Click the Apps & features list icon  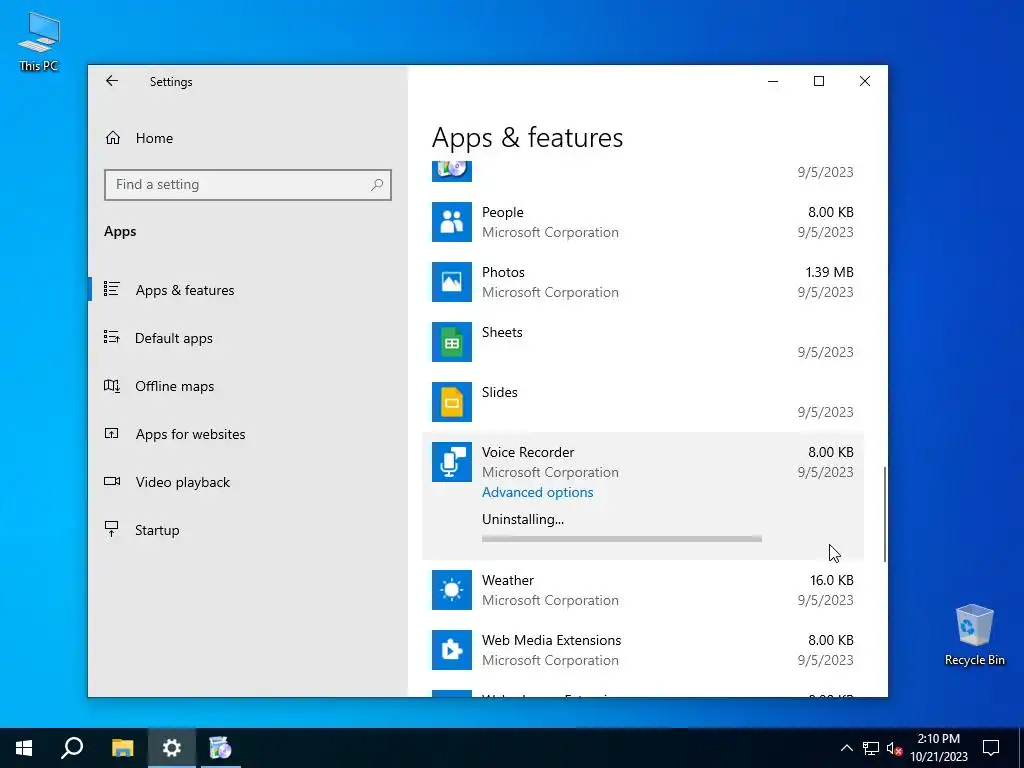point(112,289)
